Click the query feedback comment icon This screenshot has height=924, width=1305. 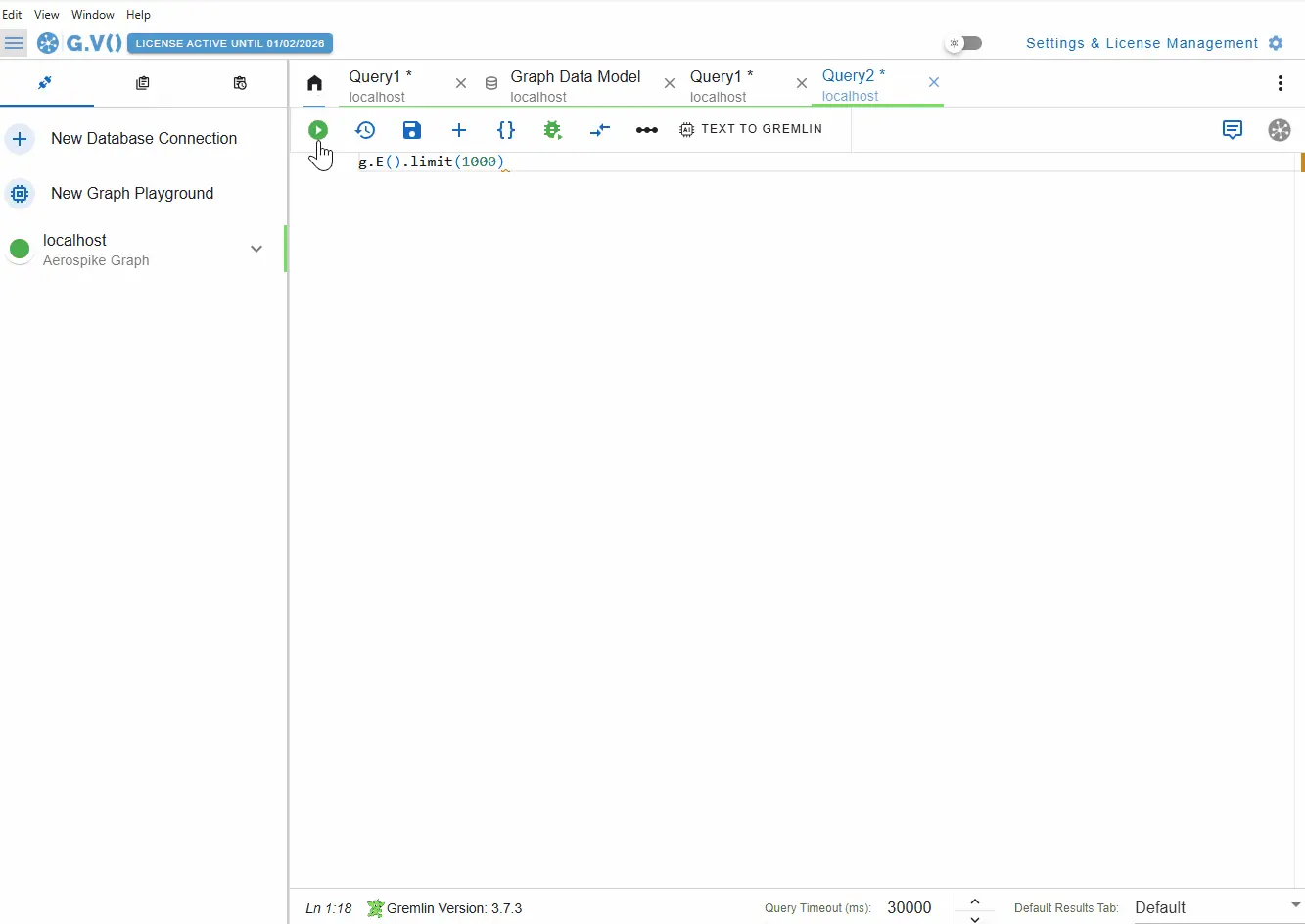click(1232, 130)
